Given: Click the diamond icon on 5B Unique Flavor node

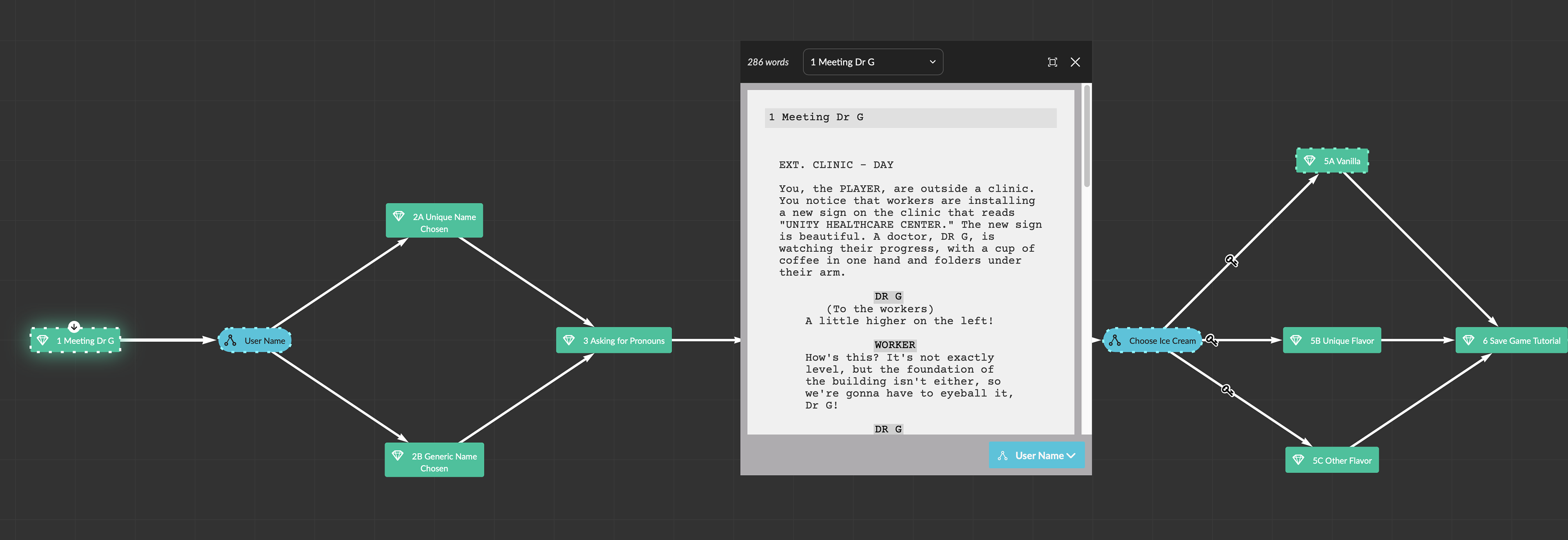Looking at the screenshot, I should (x=1296, y=340).
